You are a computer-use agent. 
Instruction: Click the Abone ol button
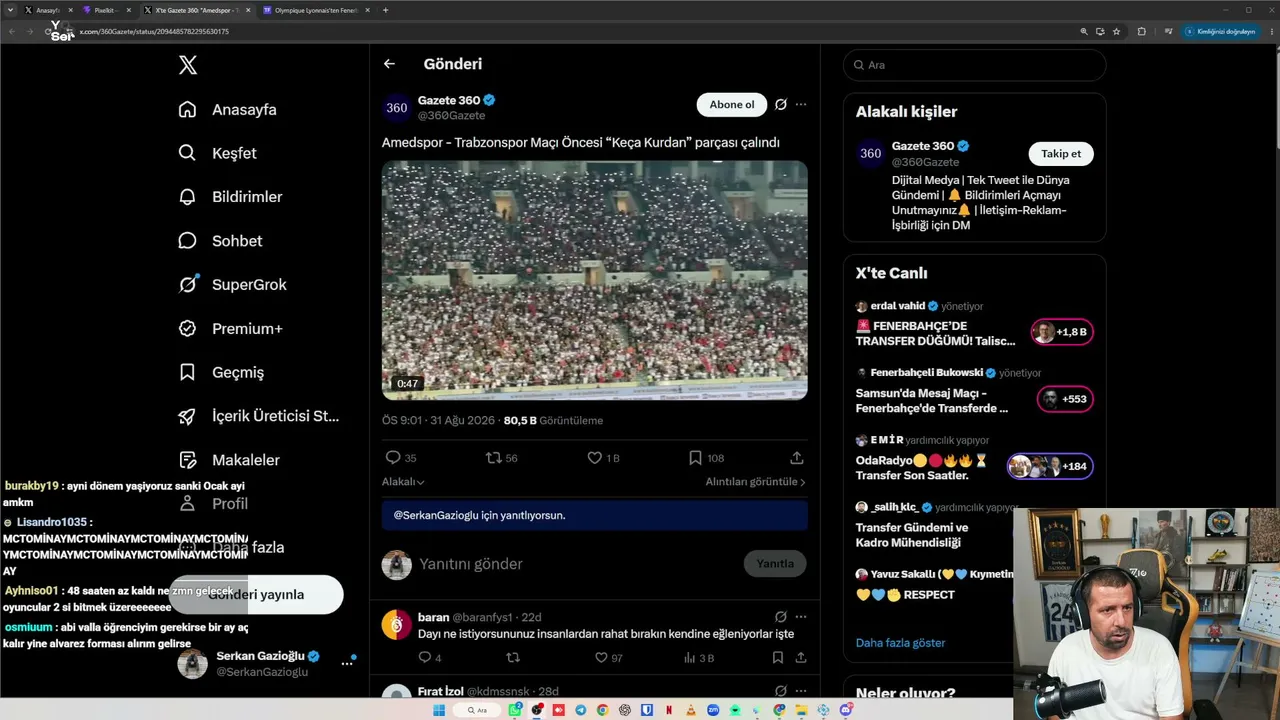tap(732, 105)
